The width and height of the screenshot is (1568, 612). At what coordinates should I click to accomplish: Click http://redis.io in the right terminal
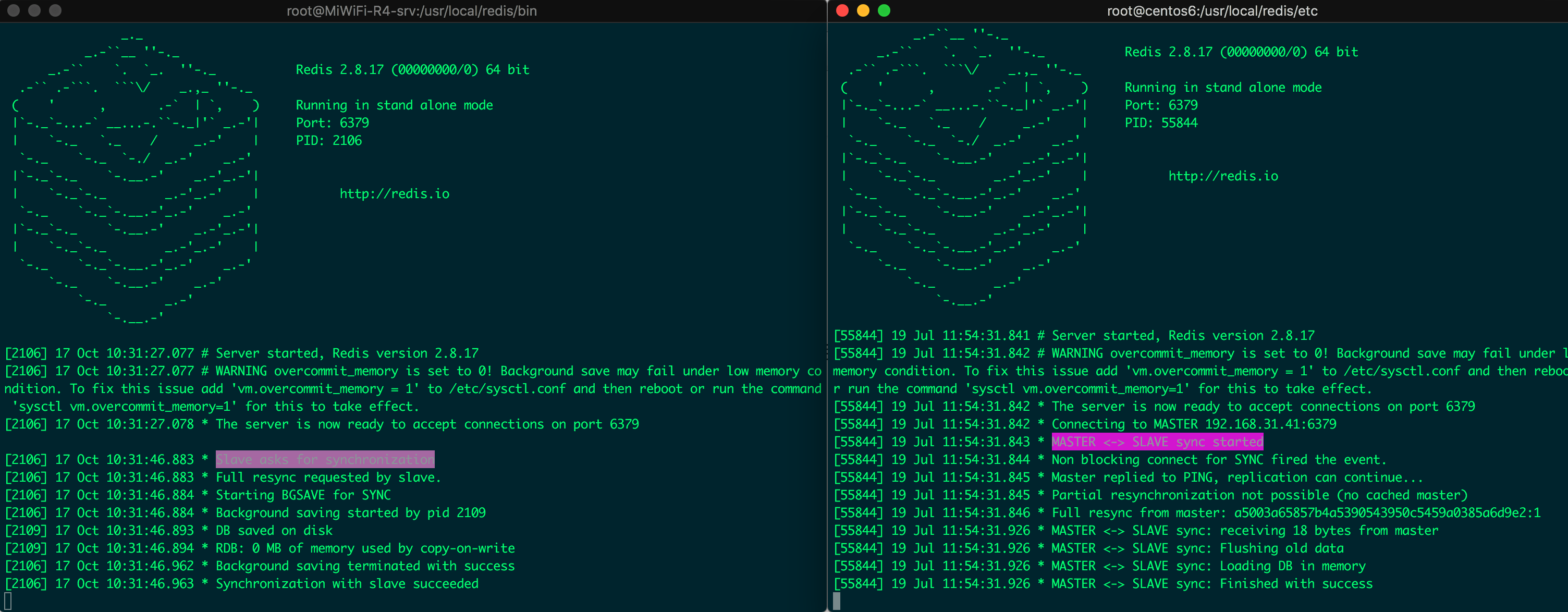[x=1223, y=176]
